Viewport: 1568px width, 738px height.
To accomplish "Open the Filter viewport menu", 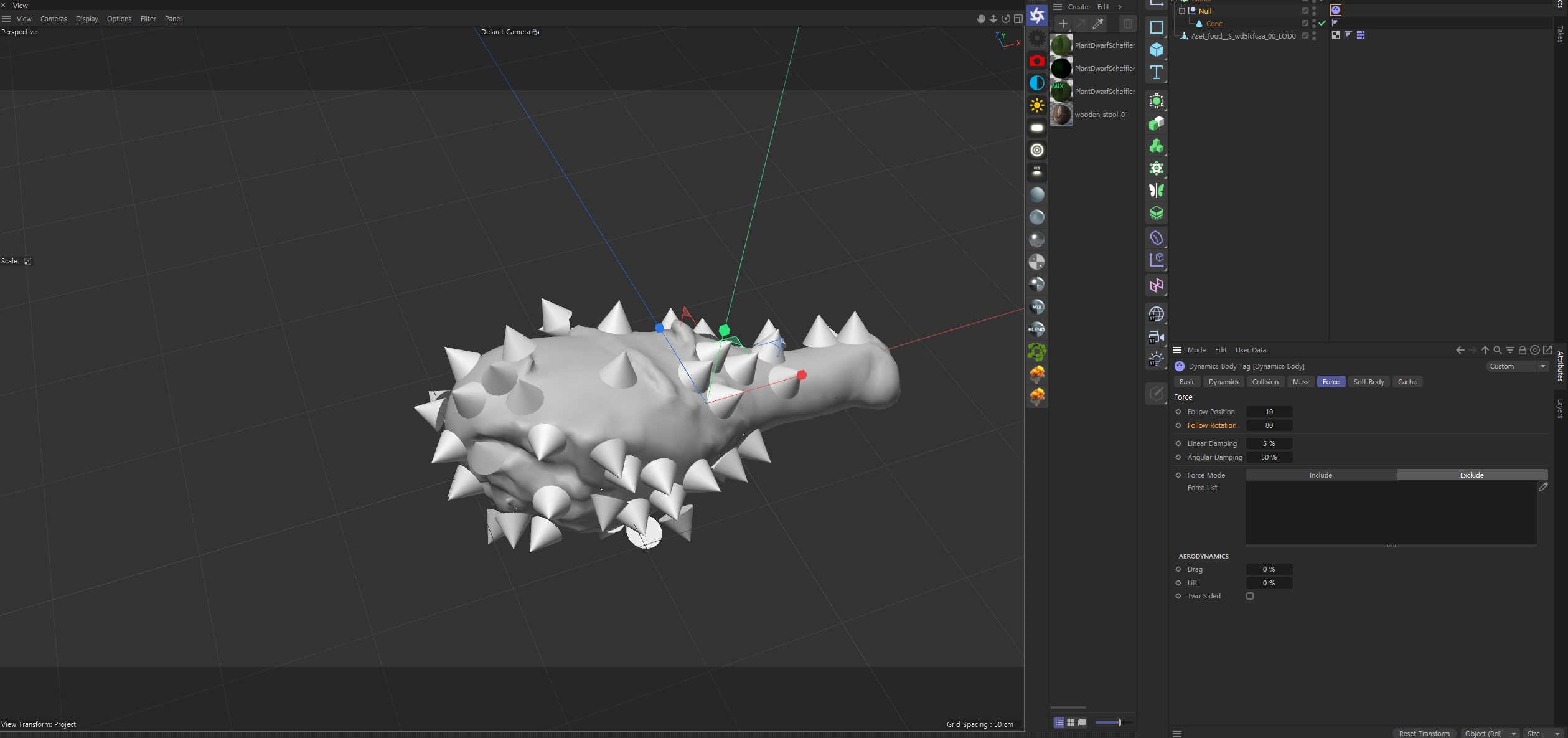I will (148, 19).
